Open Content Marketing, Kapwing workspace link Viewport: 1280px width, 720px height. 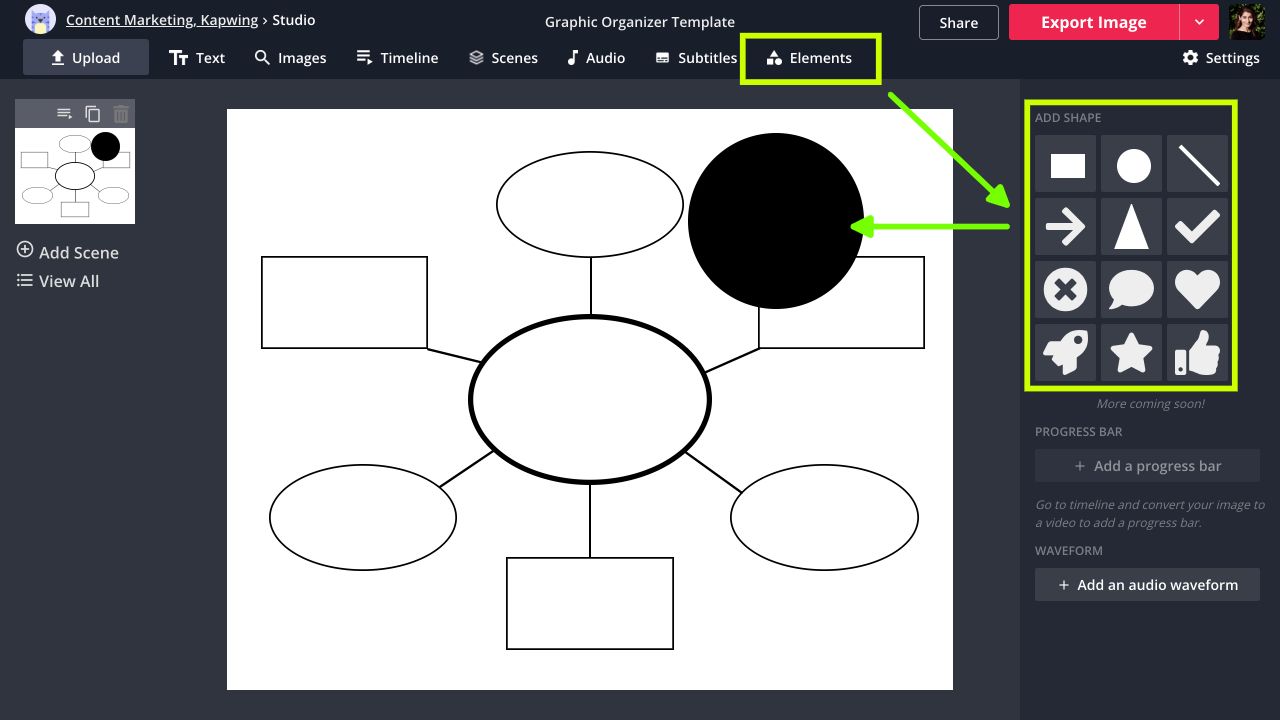(x=161, y=20)
